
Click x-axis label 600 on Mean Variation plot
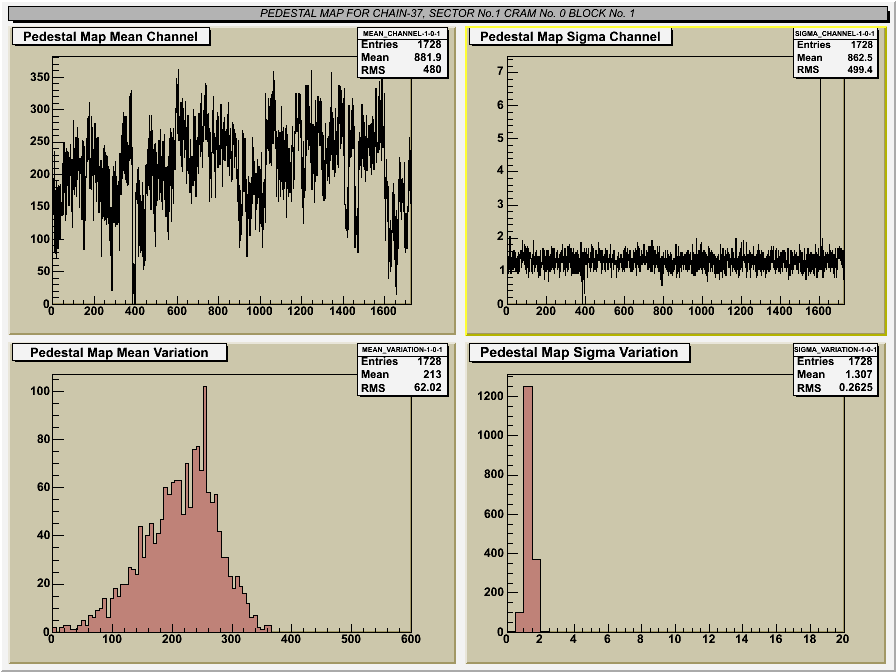pos(410,639)
